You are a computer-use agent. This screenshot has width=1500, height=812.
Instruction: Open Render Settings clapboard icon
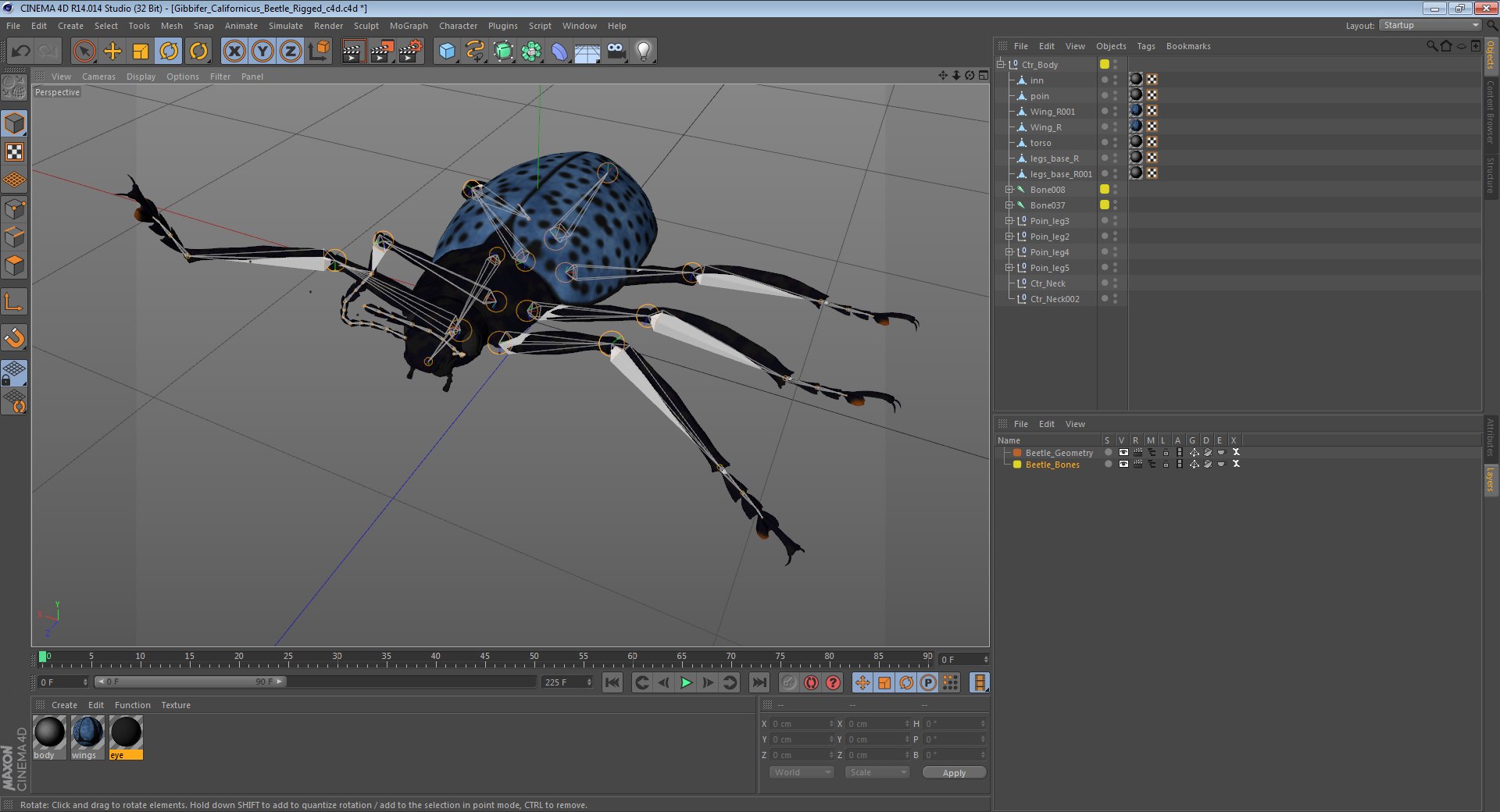[x=410, y=52]
